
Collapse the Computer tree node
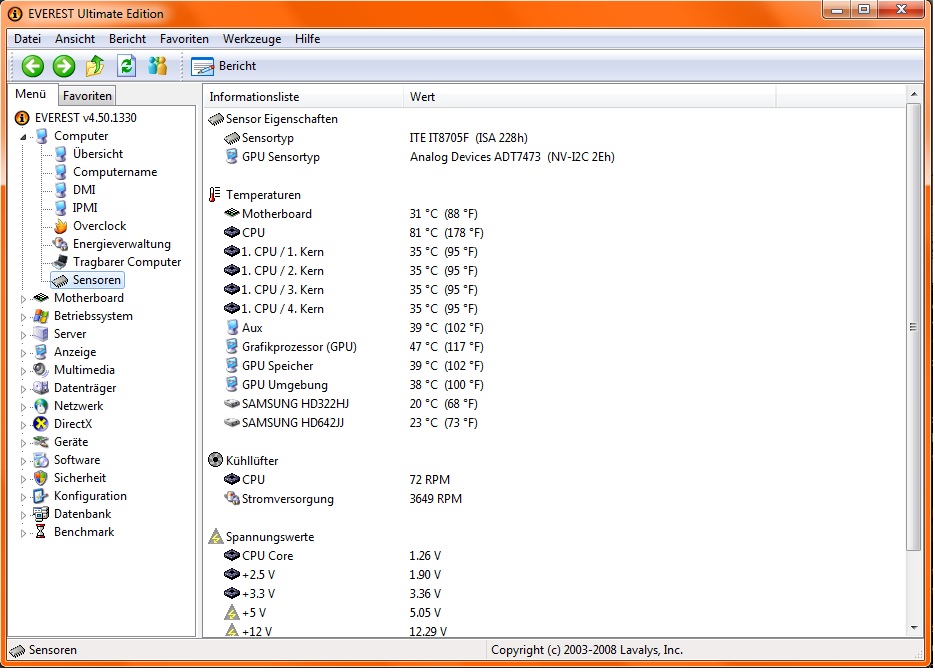[x=23, y=137]
